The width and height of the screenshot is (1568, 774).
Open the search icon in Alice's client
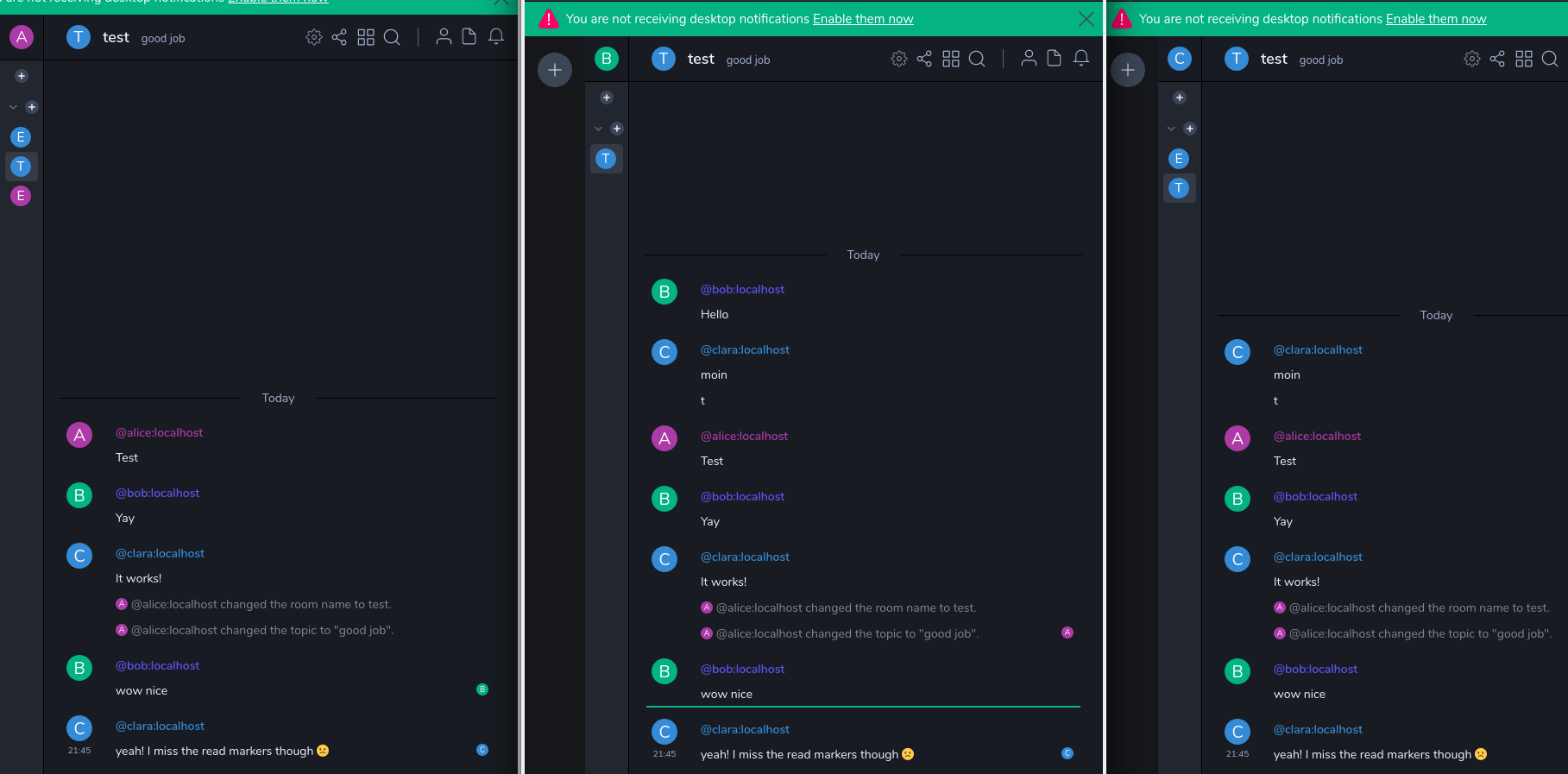click(392, 37)
